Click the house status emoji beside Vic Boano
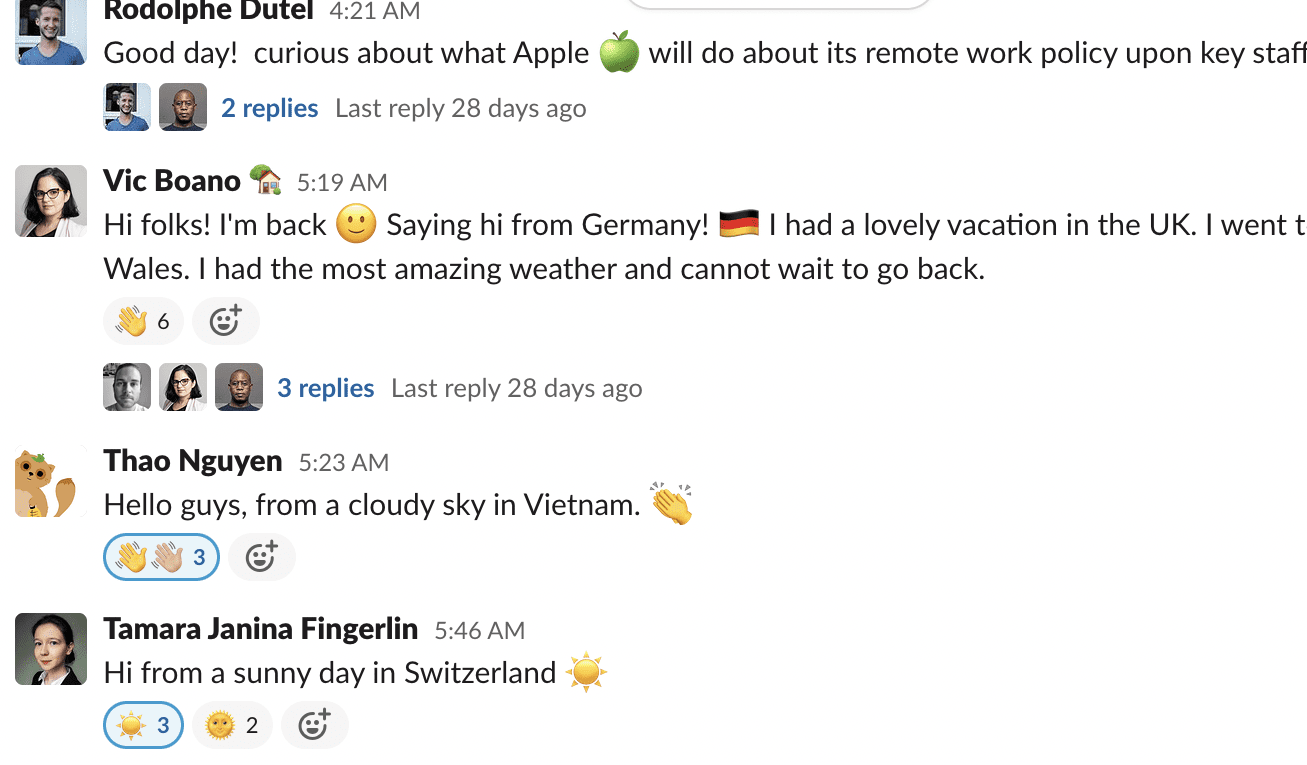Image resolution: width=1307 pixels, height=765 pixels. click(x=265, y=181)
